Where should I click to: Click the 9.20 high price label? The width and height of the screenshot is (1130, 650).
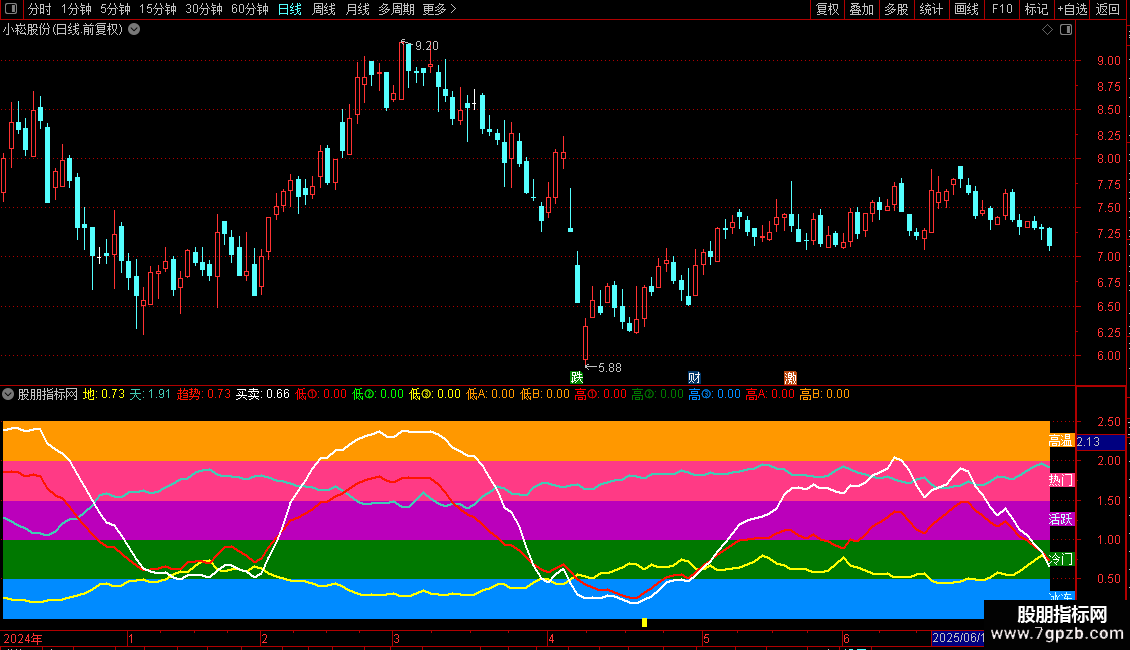coord(427,45)
